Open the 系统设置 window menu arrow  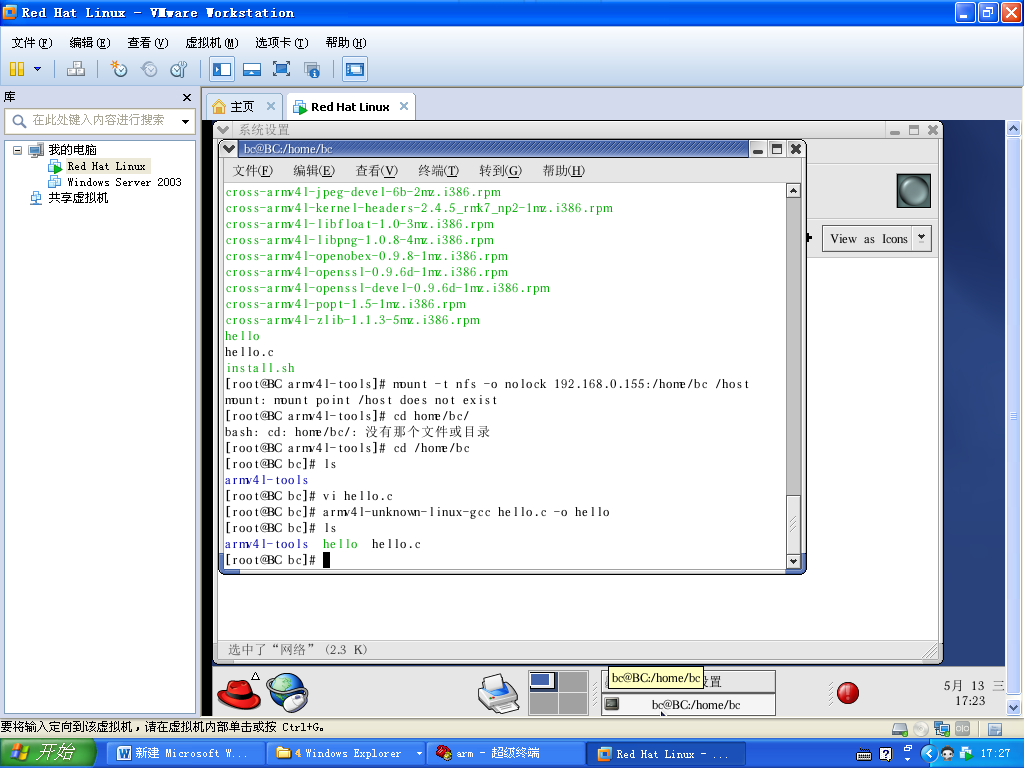(x=223, y=129)
